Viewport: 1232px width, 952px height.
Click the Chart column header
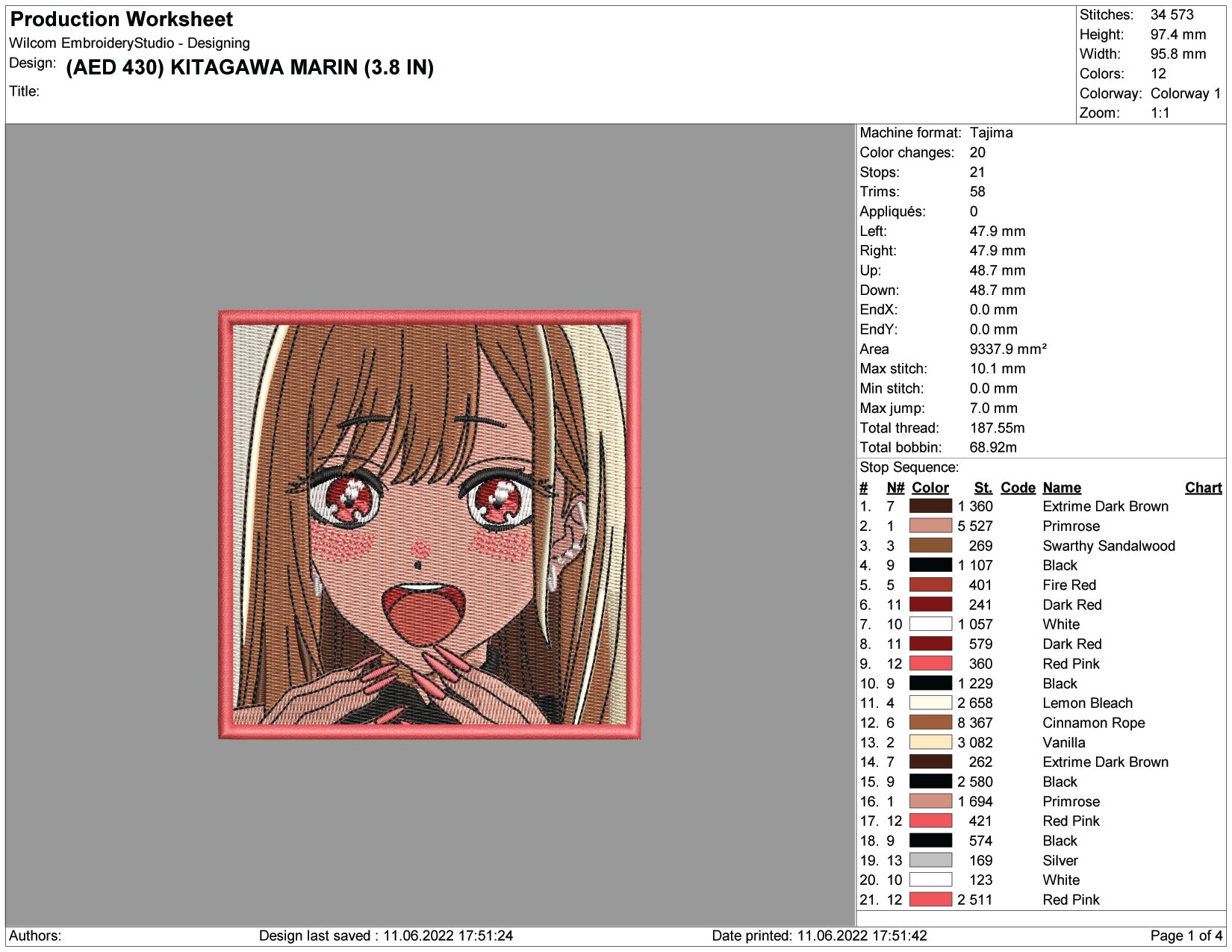click(1204, 488)
